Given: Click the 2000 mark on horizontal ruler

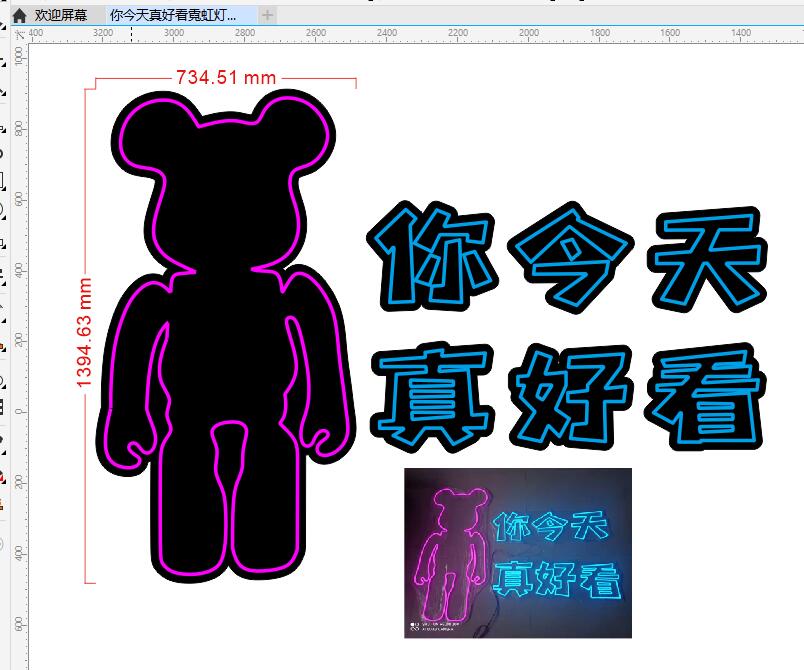Looking at the screenshot, I should pos(529,33).
